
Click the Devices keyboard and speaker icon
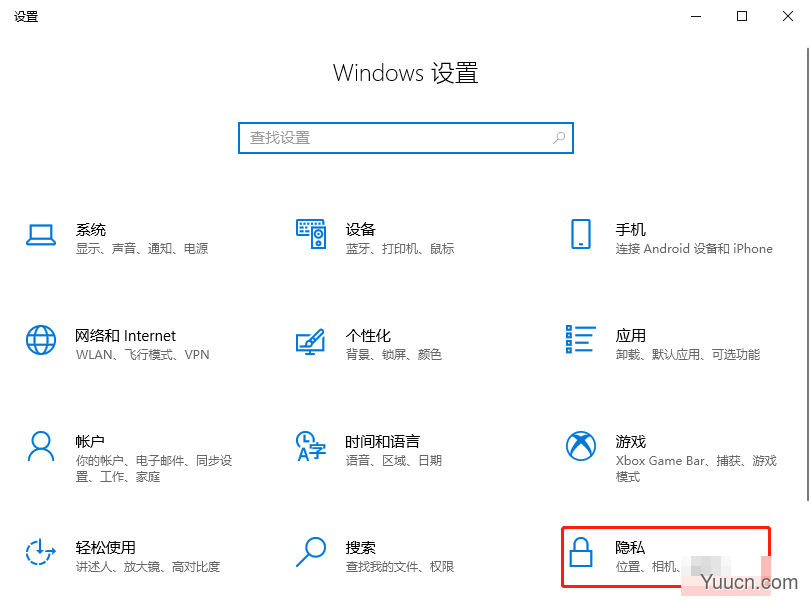tap(311, 234)
